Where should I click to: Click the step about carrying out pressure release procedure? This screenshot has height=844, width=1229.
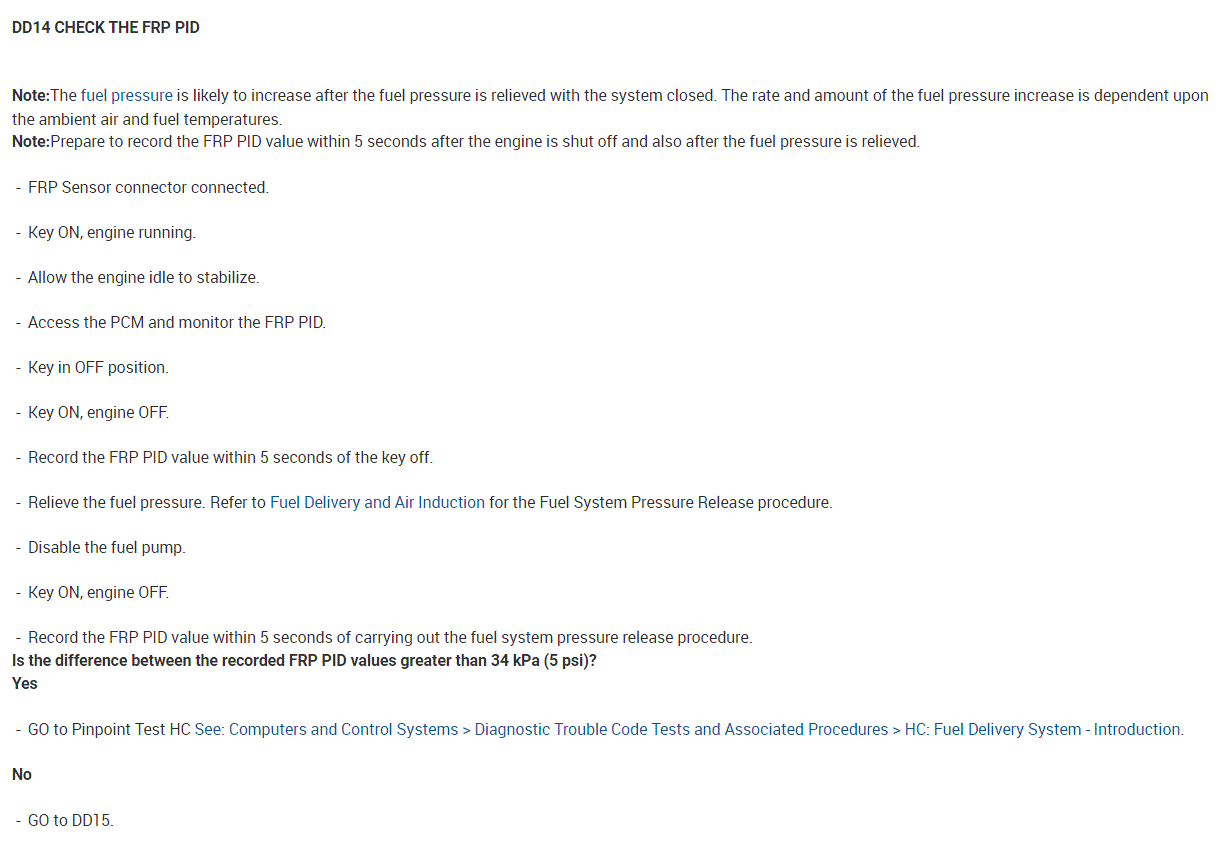[x=389, y=637]
